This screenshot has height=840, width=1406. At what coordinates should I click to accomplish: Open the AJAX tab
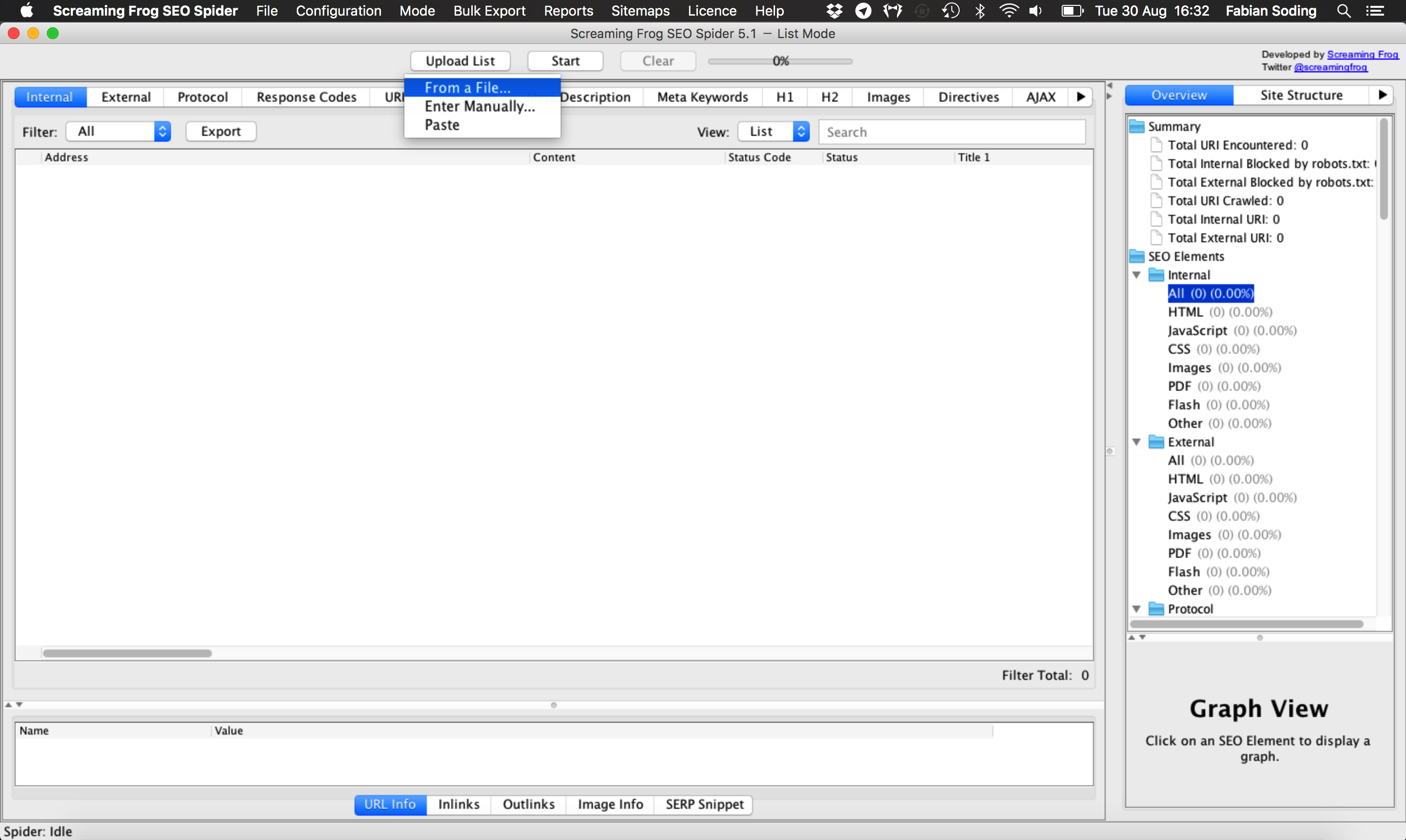pos(1041,97)
